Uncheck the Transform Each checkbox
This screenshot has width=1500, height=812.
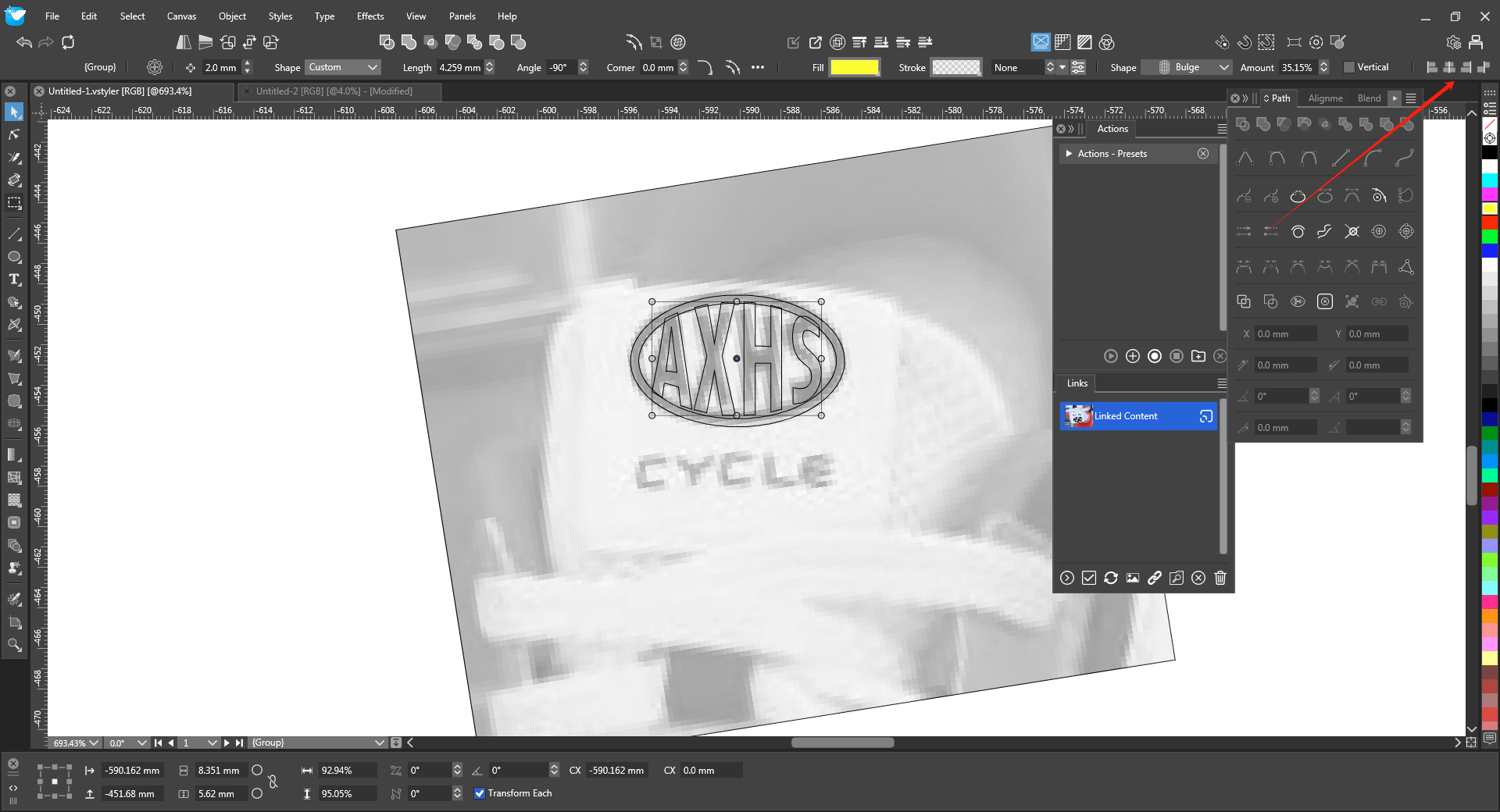click(480, 793)
